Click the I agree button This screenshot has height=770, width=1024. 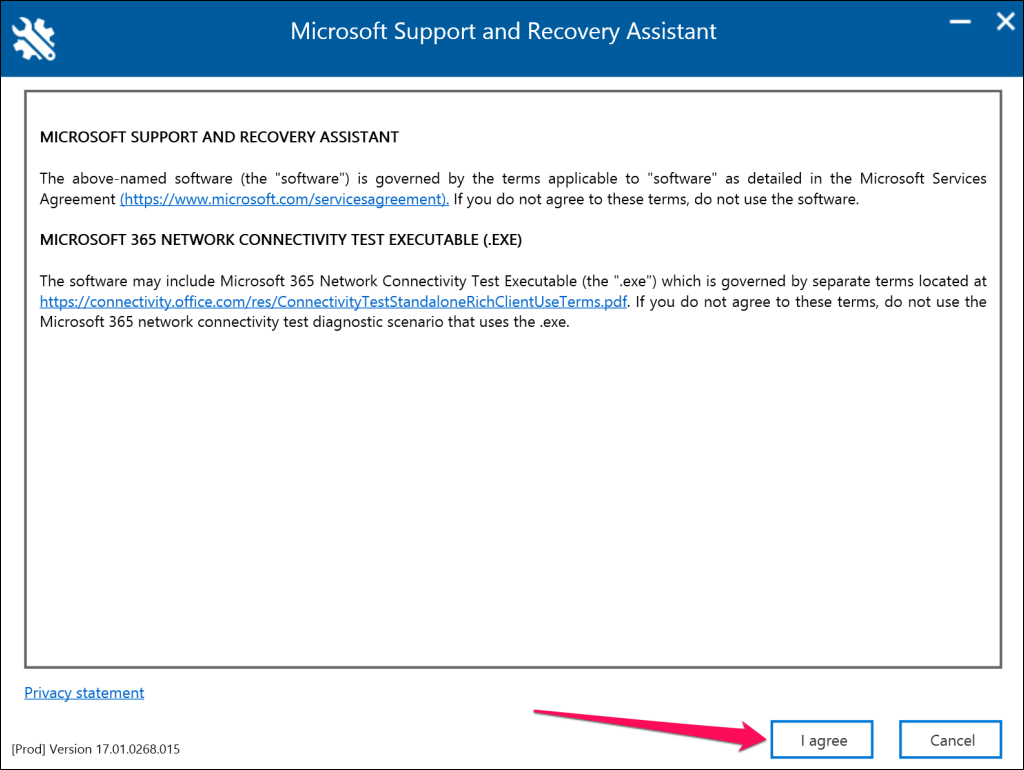coord(822,739)
